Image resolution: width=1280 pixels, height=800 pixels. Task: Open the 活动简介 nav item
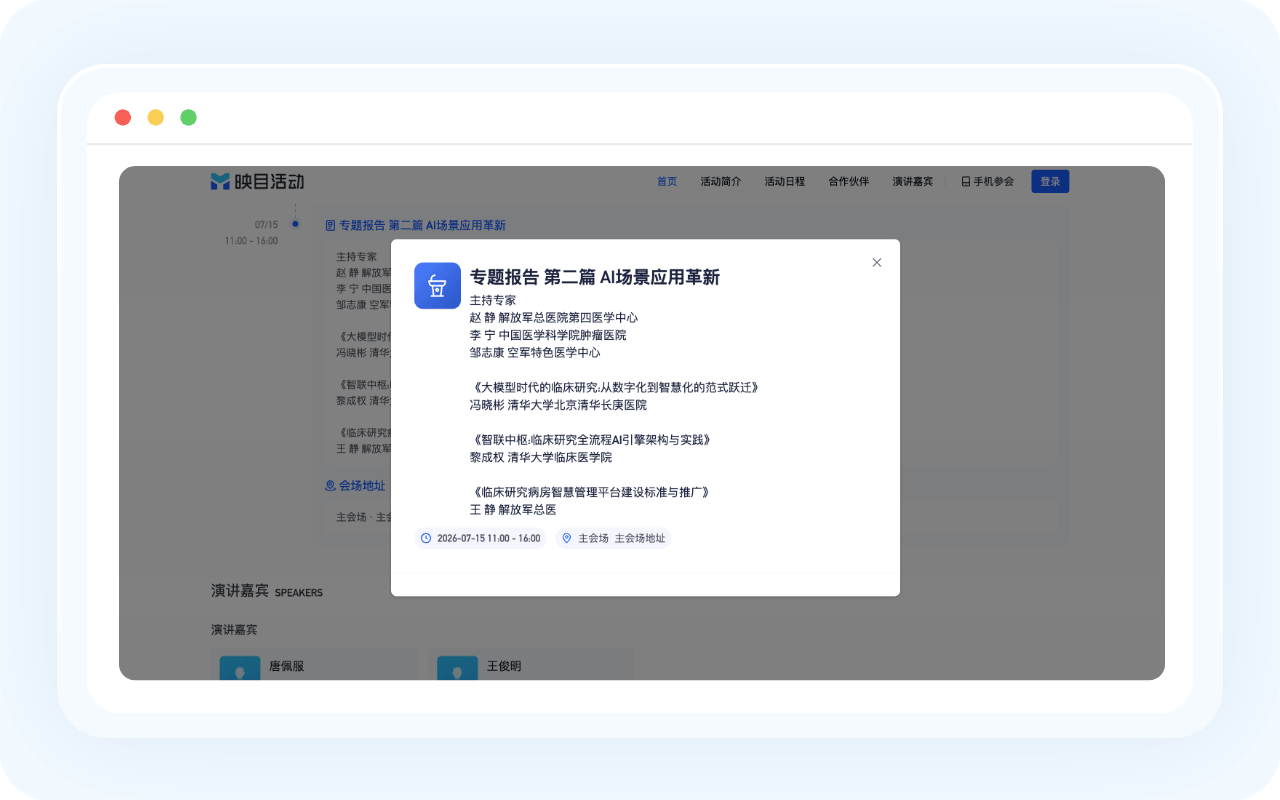click(721, 181)
